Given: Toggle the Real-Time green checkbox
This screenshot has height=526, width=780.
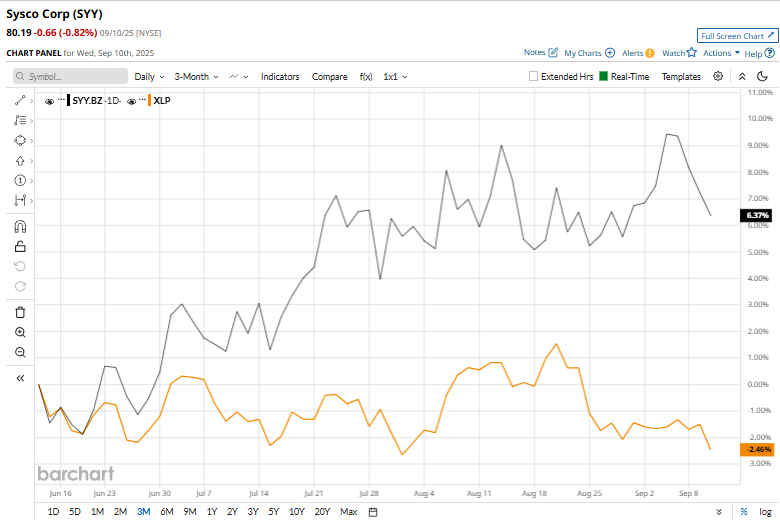Looking at the screenshot, I should coord(603,76).
